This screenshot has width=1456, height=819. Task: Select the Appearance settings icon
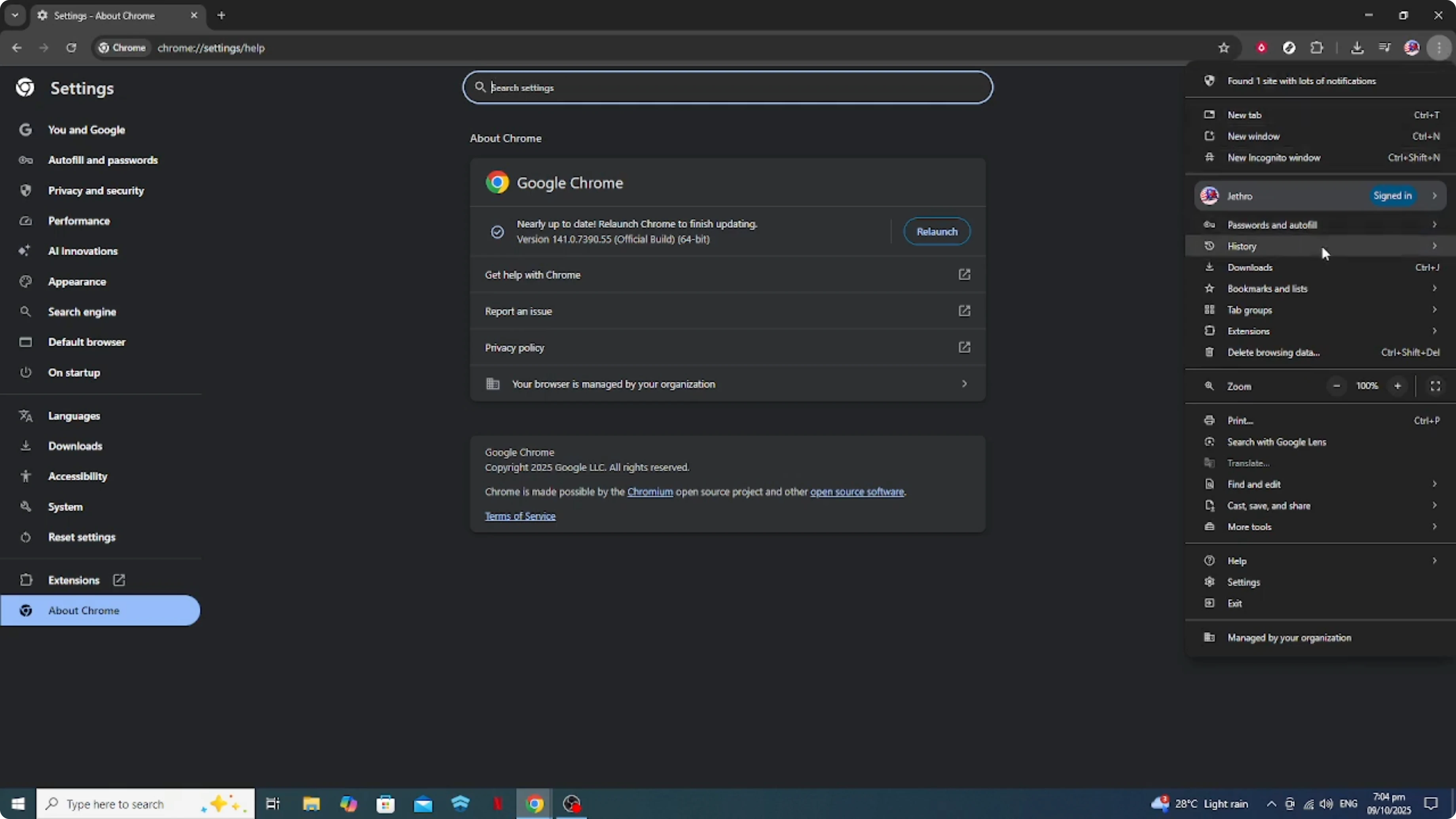[25, 281]
